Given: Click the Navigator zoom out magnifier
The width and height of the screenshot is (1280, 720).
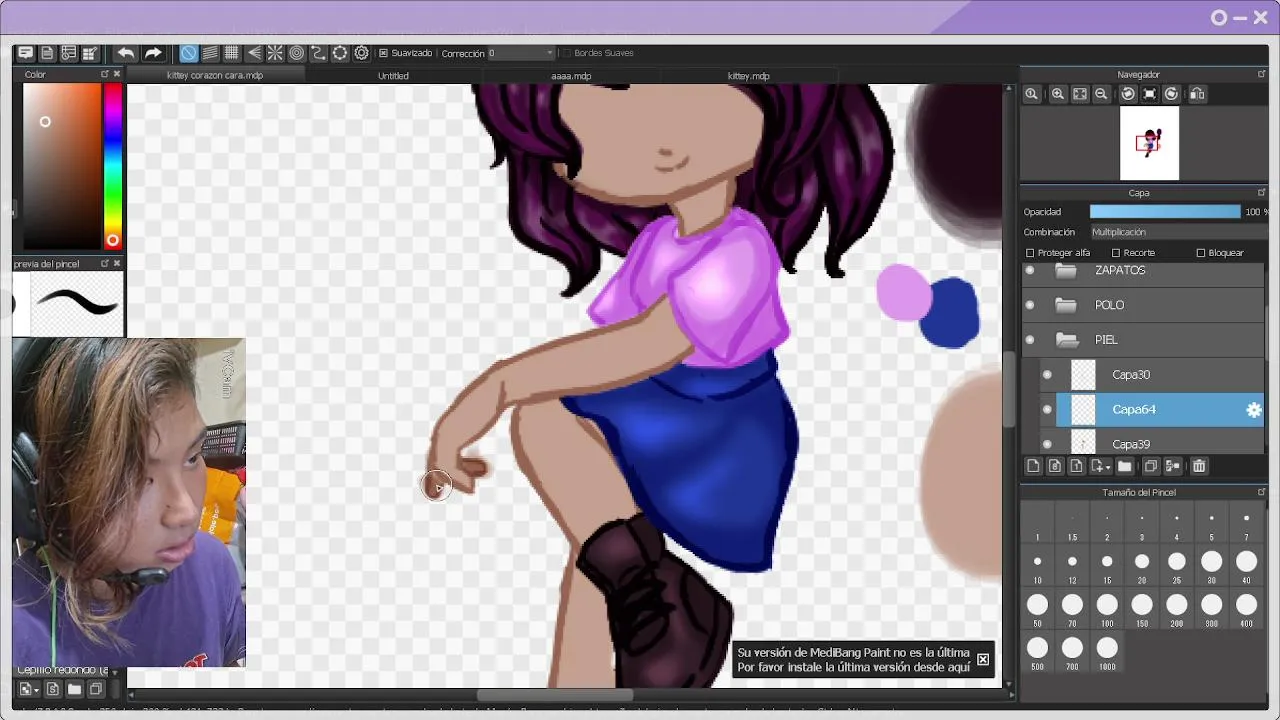Looking at the screenshot, I should pos(1101,94).
